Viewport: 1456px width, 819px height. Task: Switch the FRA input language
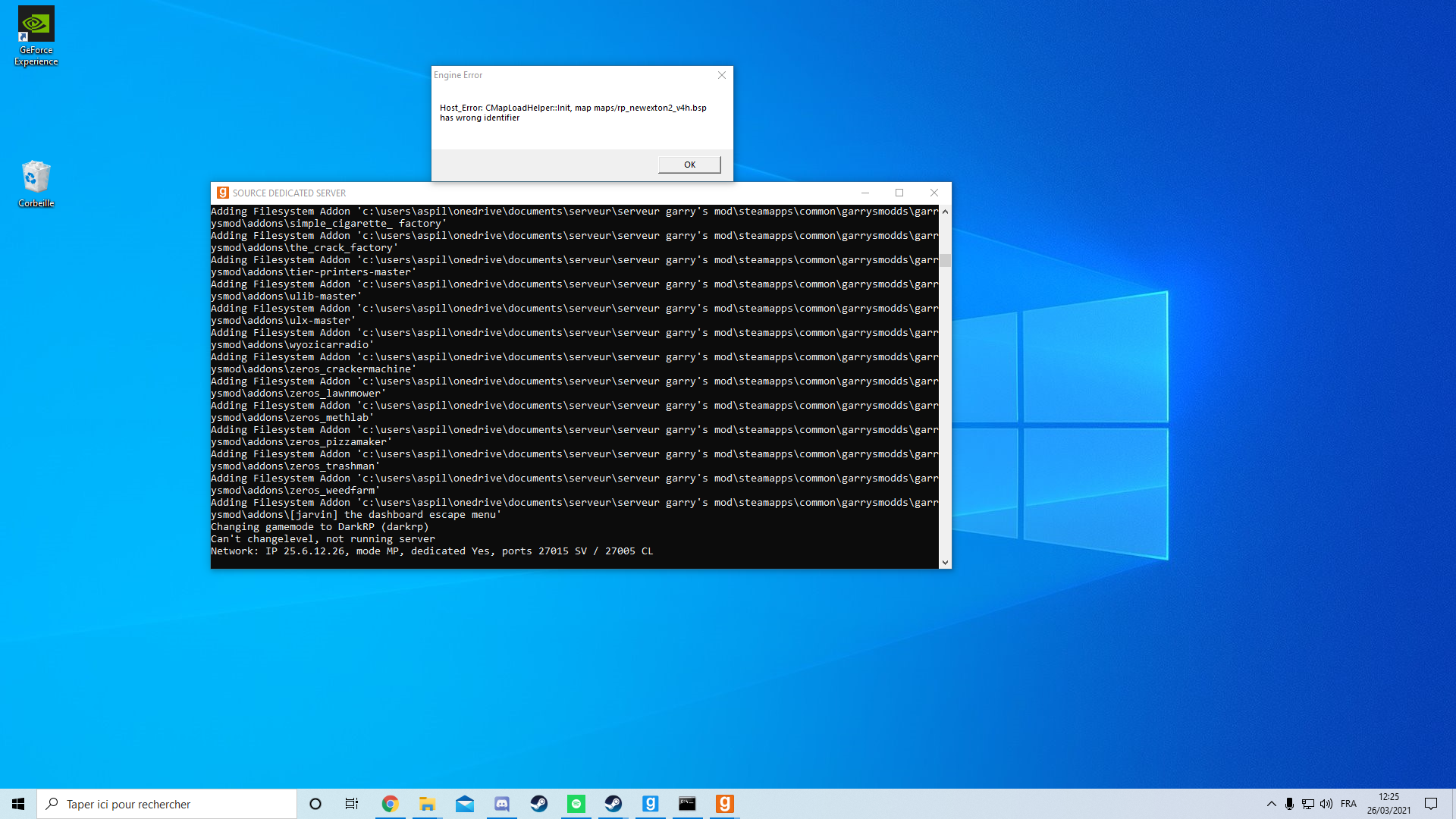1348,804
